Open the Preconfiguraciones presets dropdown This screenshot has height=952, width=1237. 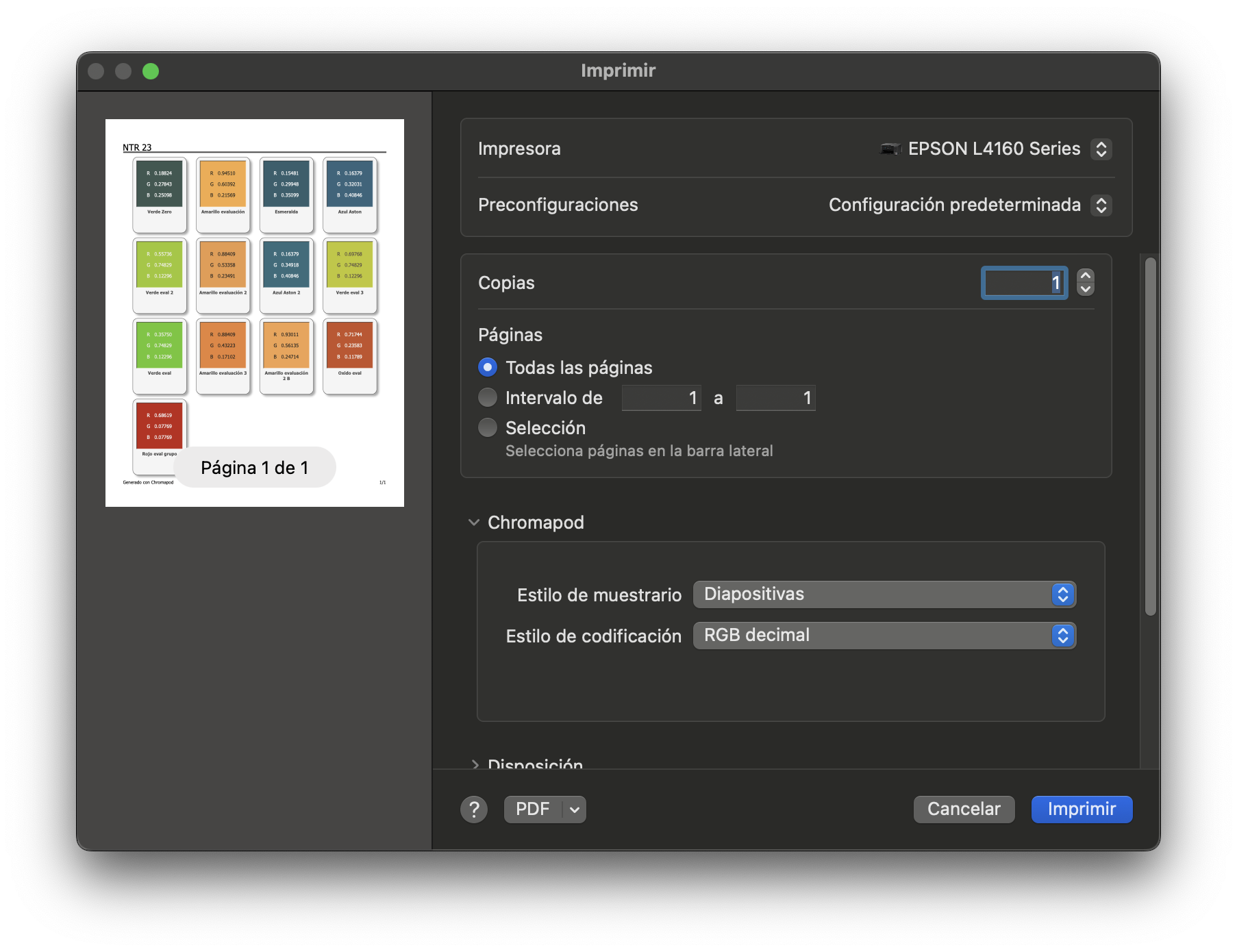point(1101,205)
